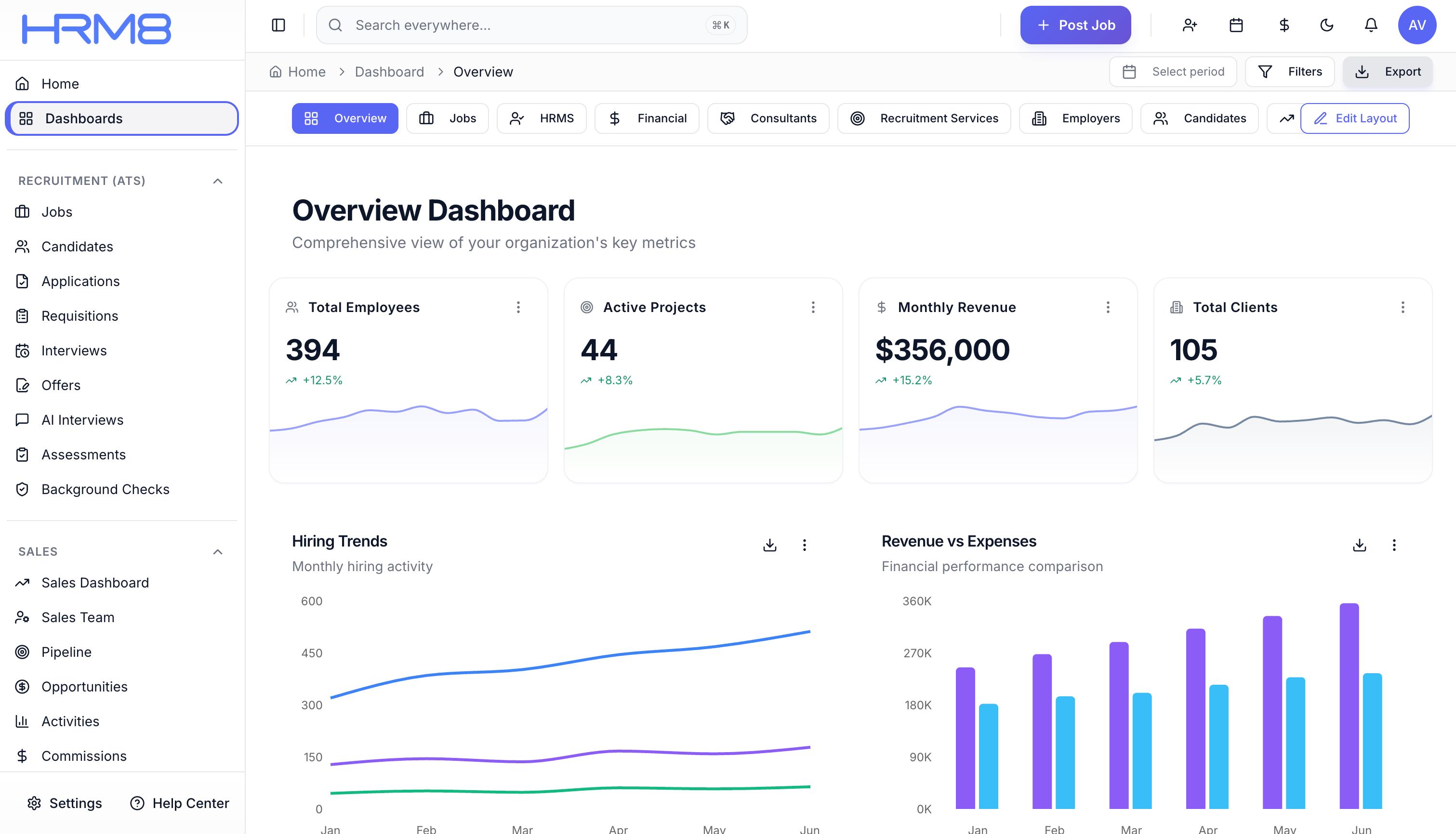The width and height of the screenshot is (1456, 834).
Task: Download the Hiring Trends chart
Action: (x=769, y=545)
